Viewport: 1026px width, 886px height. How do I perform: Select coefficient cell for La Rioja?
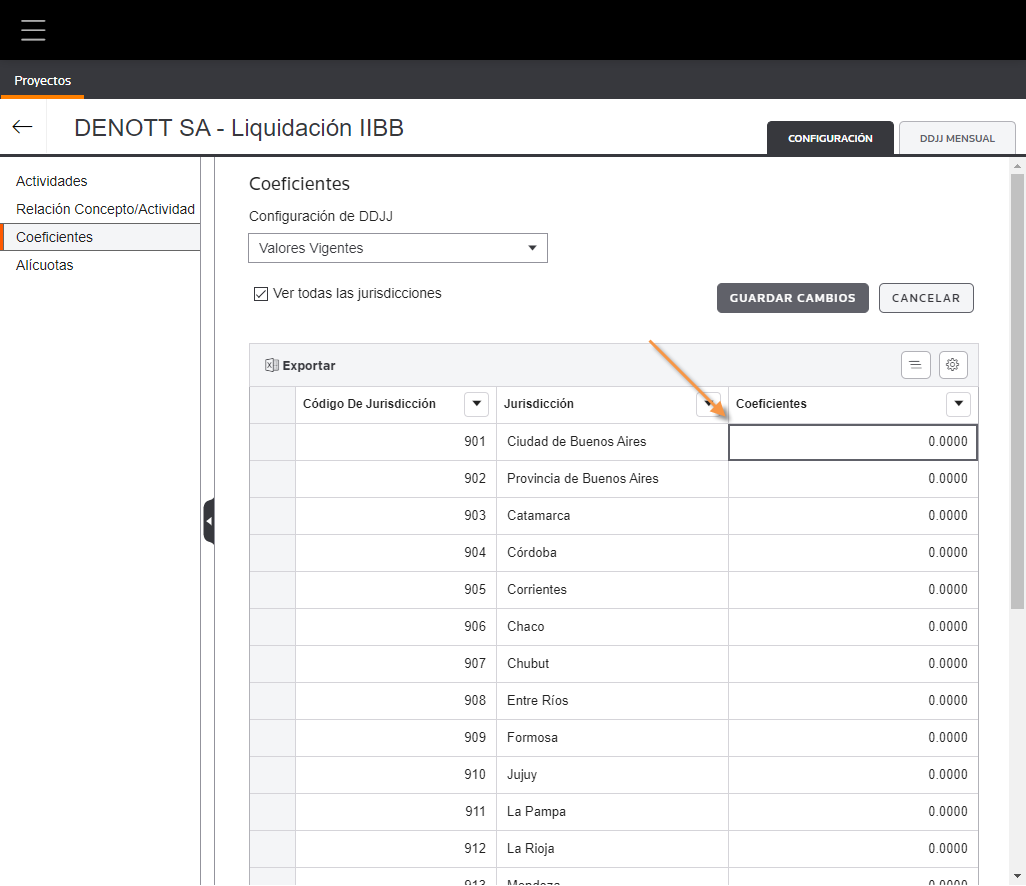coord(853,849)
